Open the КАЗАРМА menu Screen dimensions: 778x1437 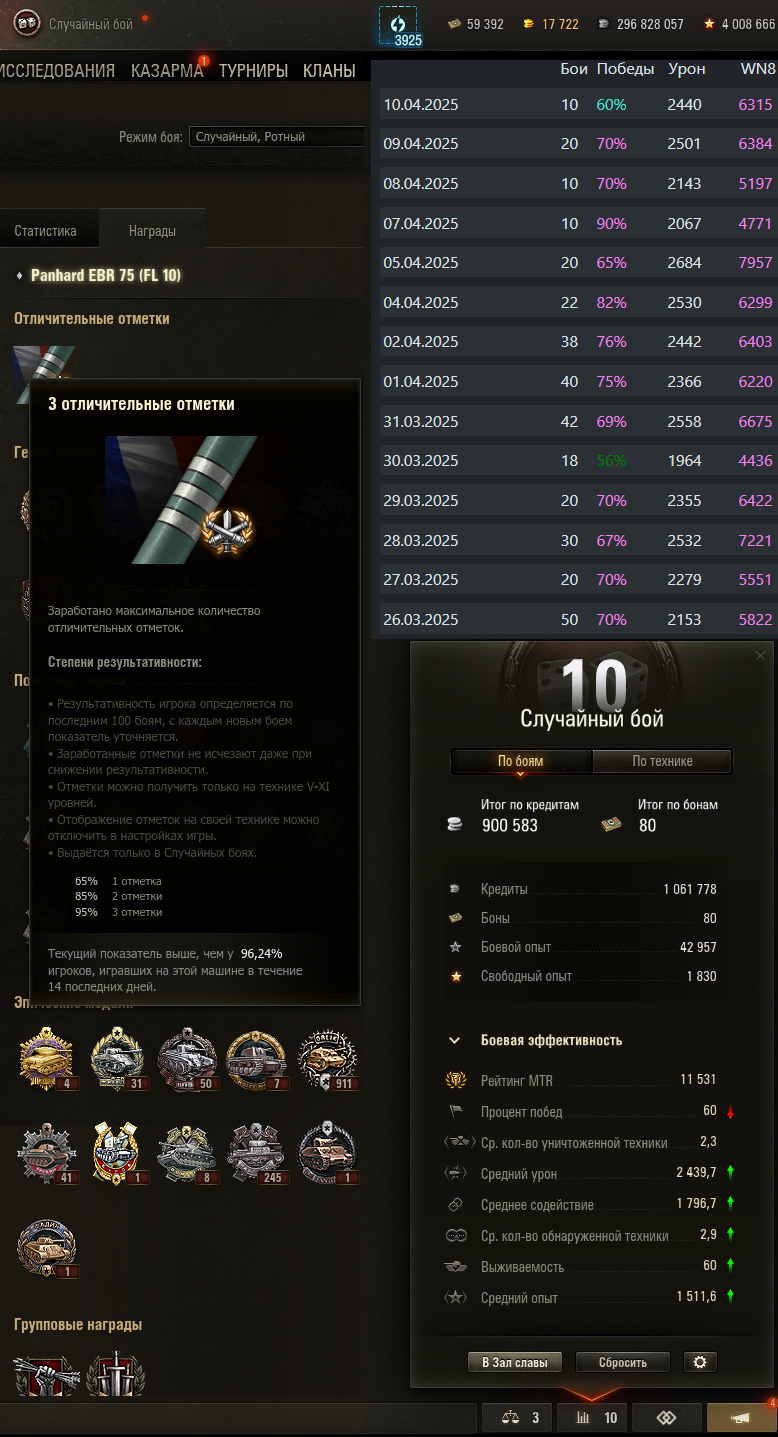pyautogui.click(x=167, y=71)
